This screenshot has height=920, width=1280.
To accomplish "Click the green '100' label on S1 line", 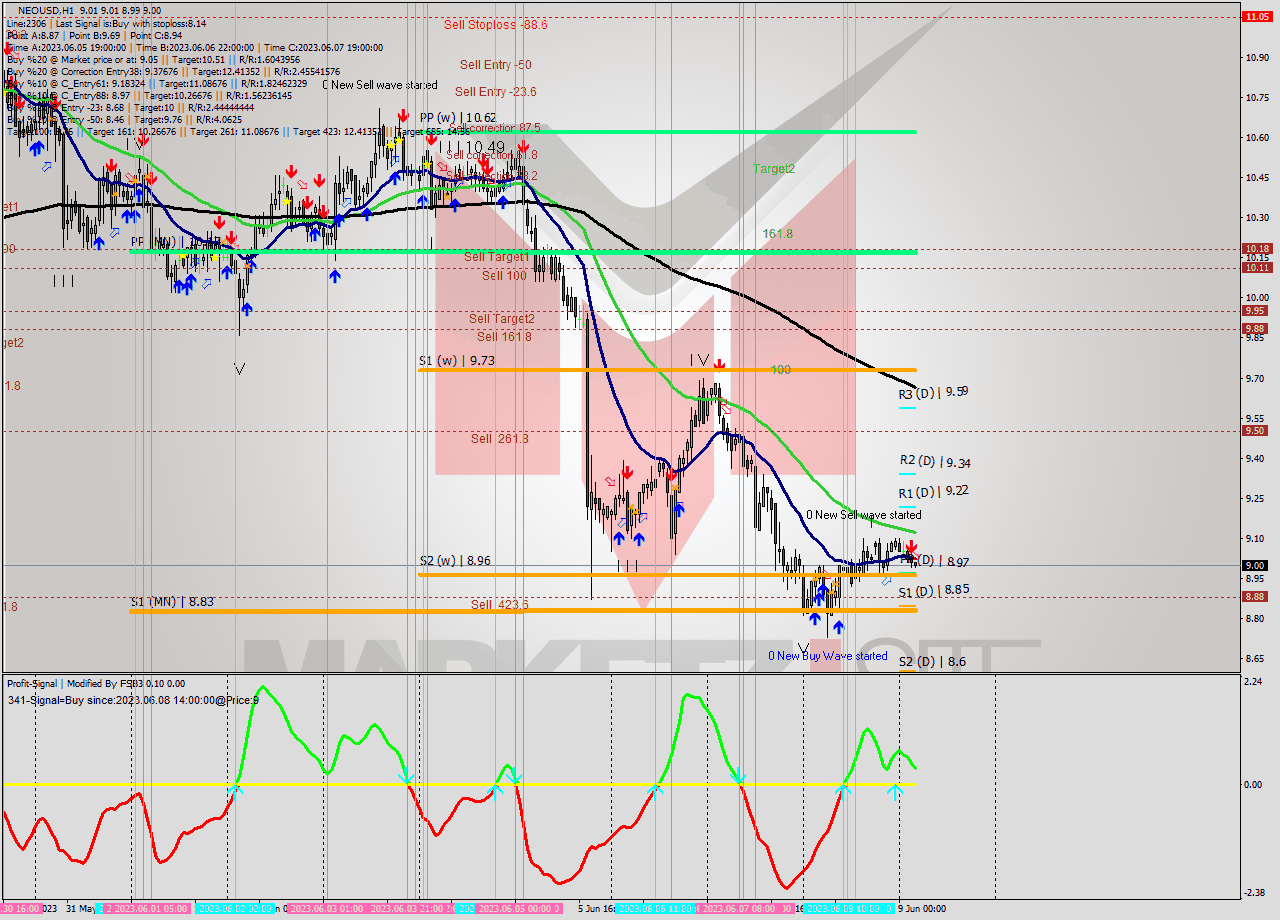I will click(781, 370).
